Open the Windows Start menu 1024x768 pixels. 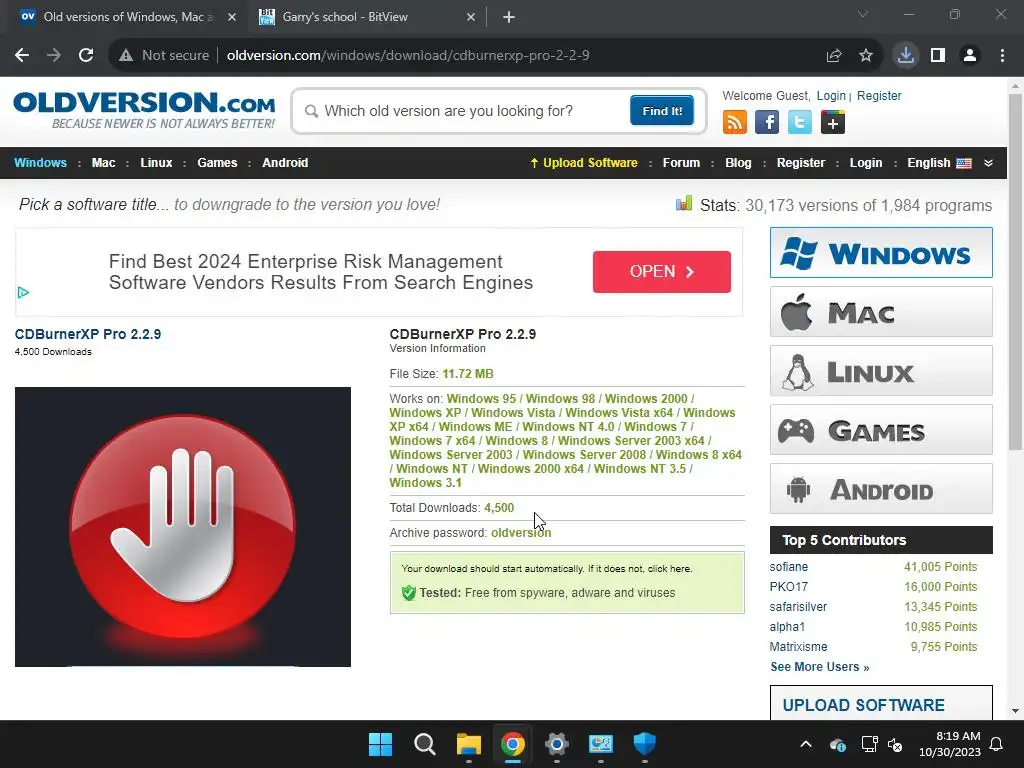(x=381, y=744)
